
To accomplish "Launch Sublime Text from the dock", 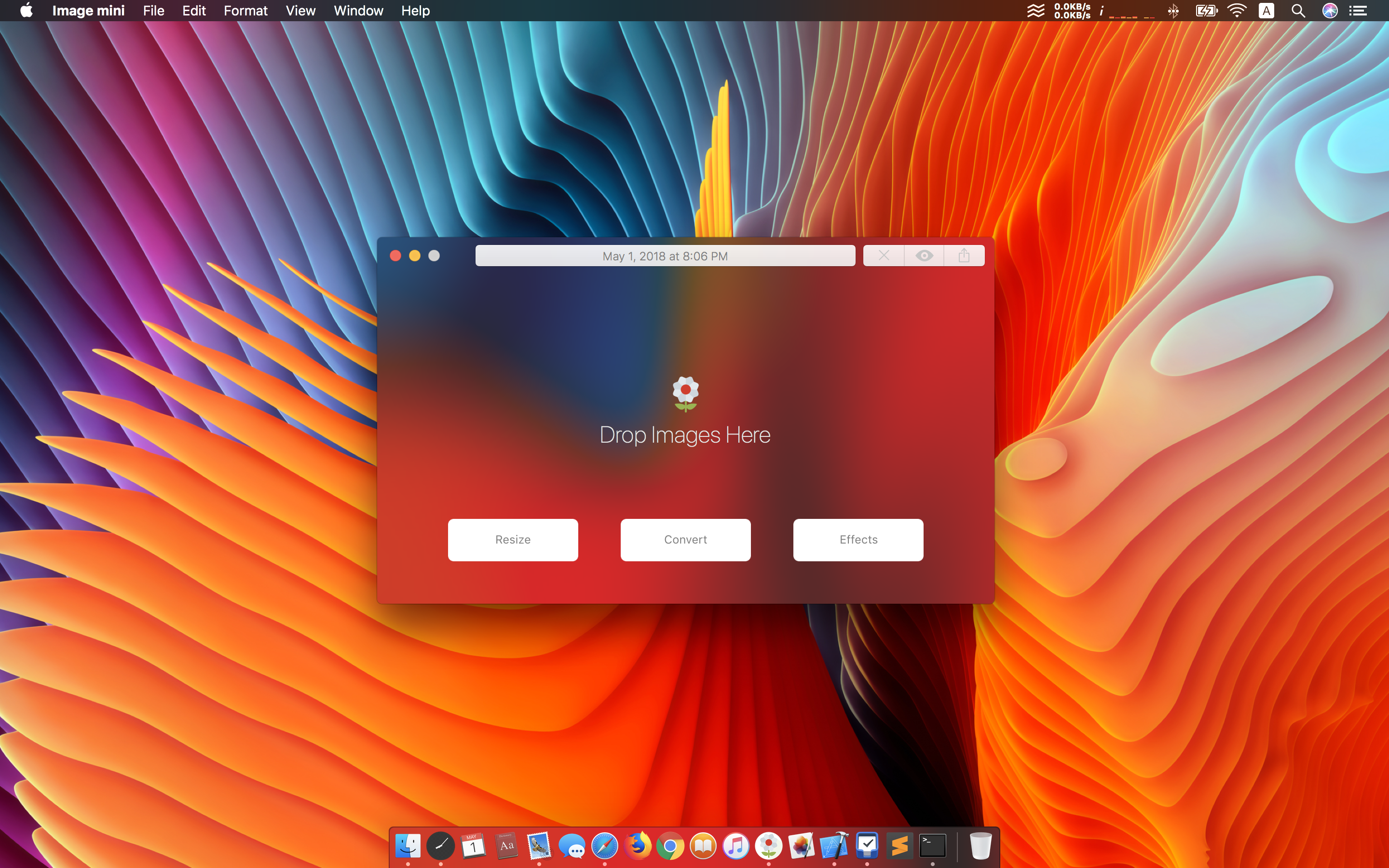I will point(899,846).
